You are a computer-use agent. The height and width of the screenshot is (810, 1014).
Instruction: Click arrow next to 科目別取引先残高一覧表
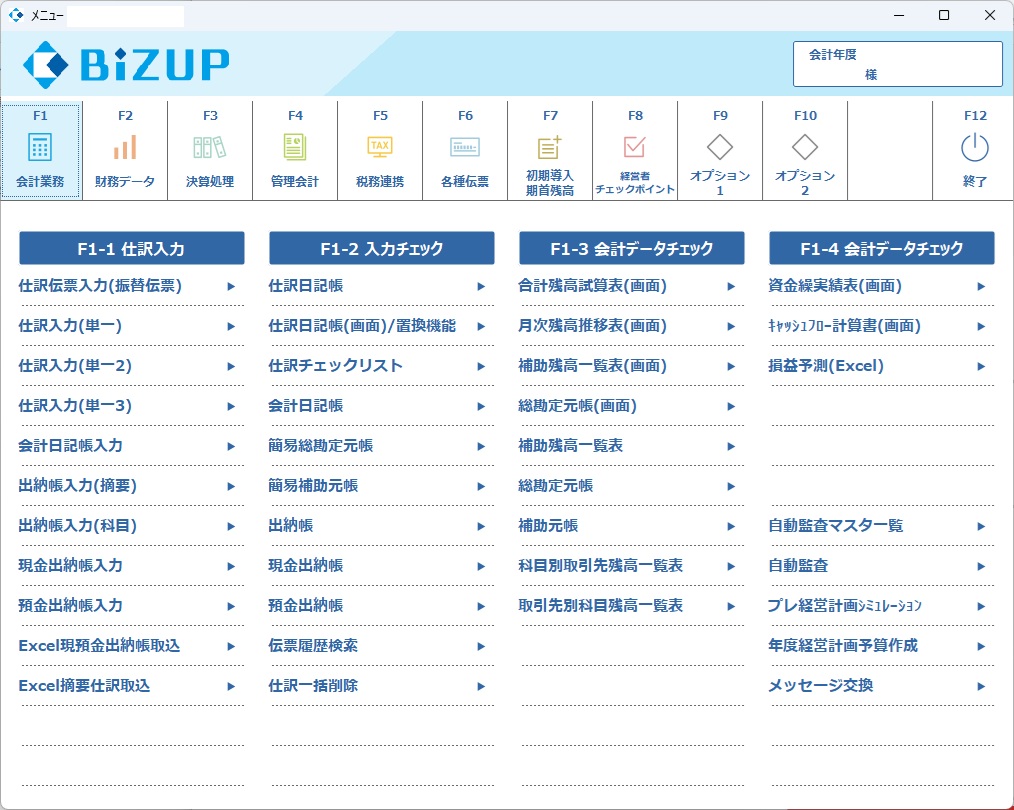731,567
